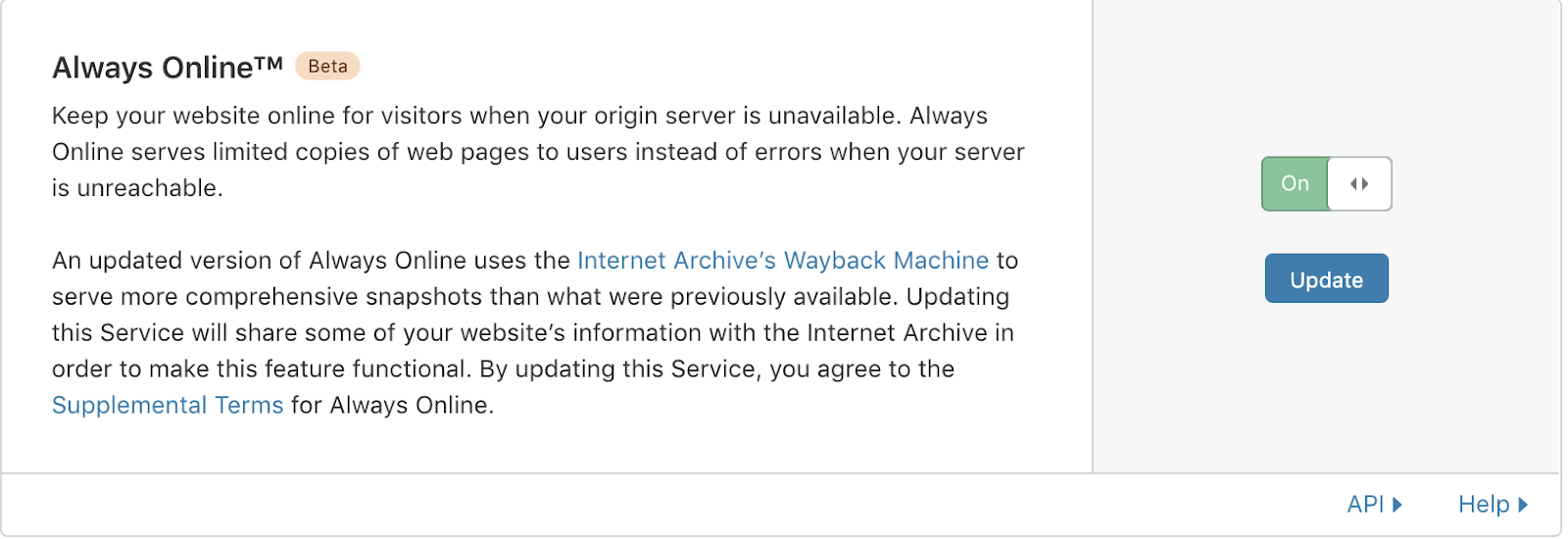The width and height of the screenshot is (1568, 539).
Task: Click the green On label of the switch
Action: 1295,184
